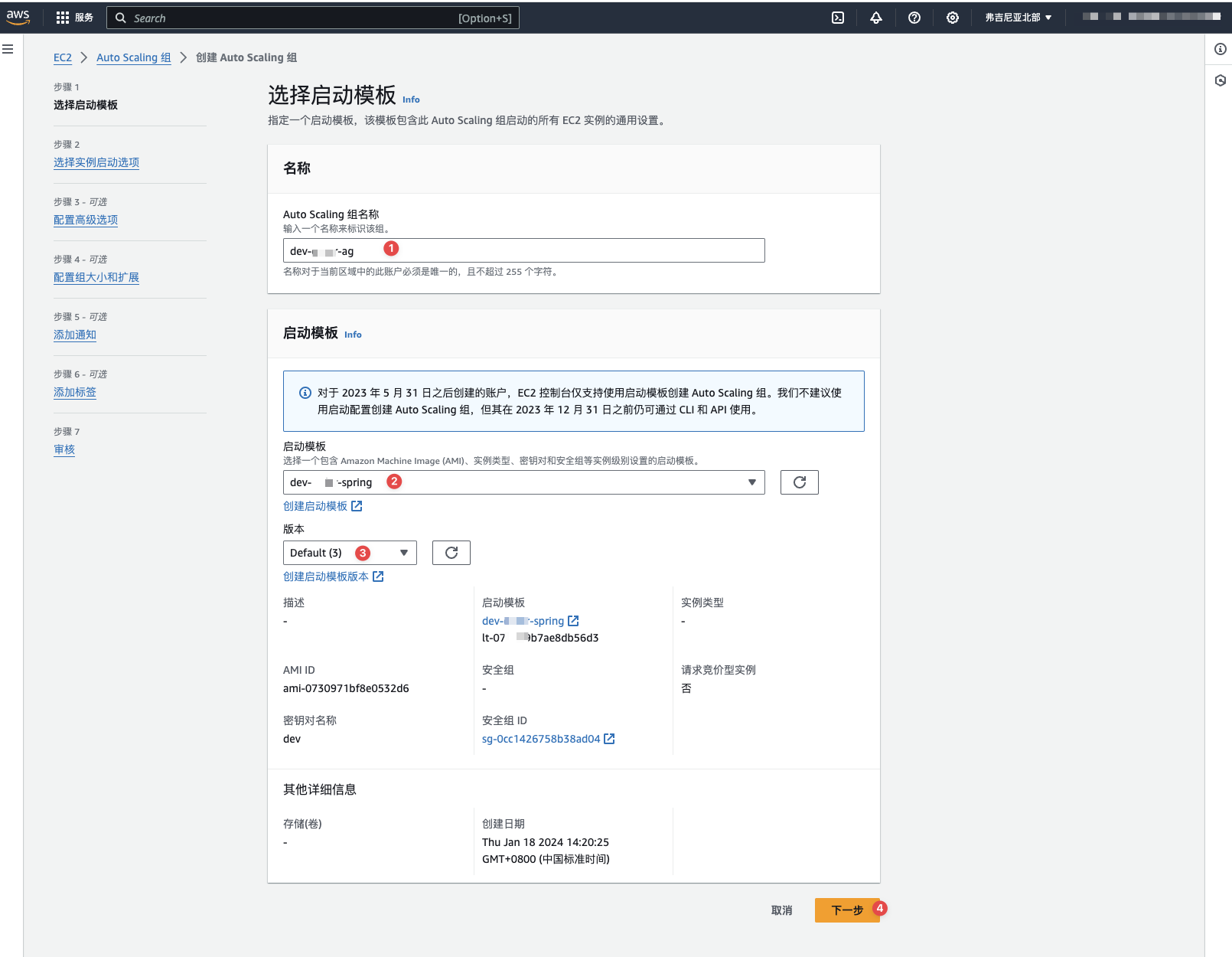The width and height of the screenshot is (1232, 957).
Task: Click the 请求竞价型实例 value 否
Action: (686, 688)
